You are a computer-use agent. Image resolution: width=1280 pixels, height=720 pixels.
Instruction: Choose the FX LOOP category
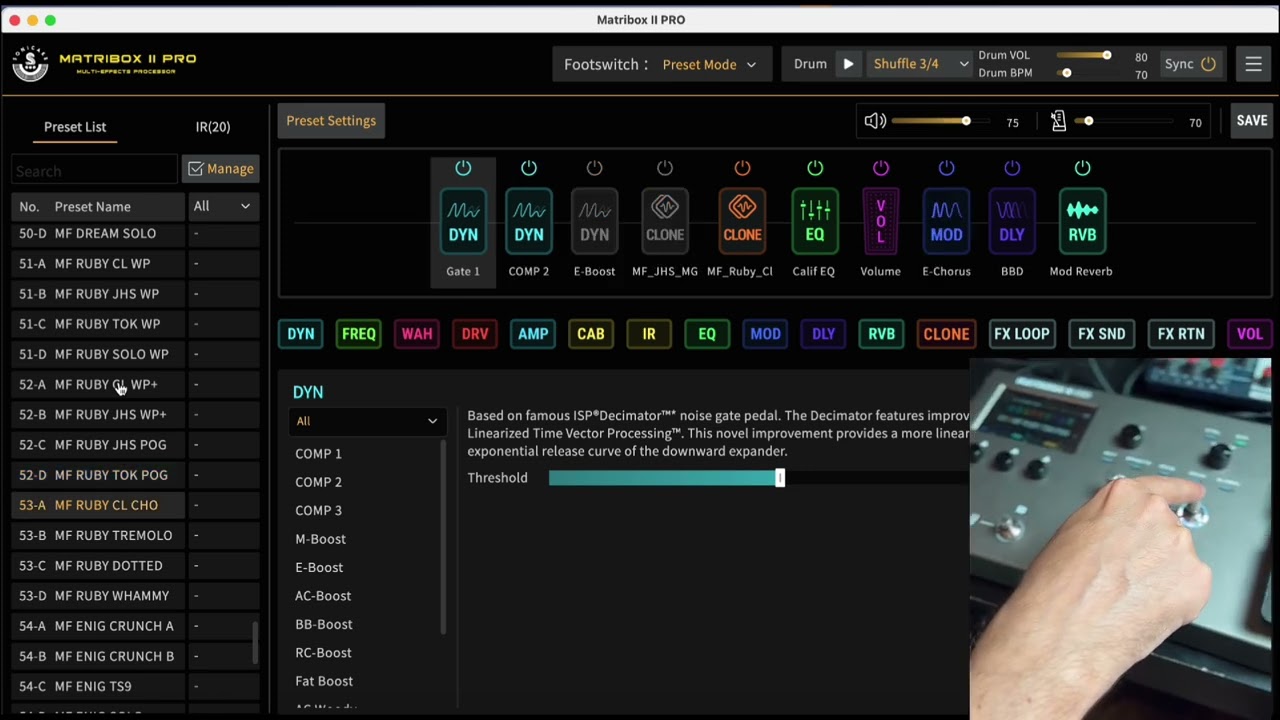[1022, 334]
